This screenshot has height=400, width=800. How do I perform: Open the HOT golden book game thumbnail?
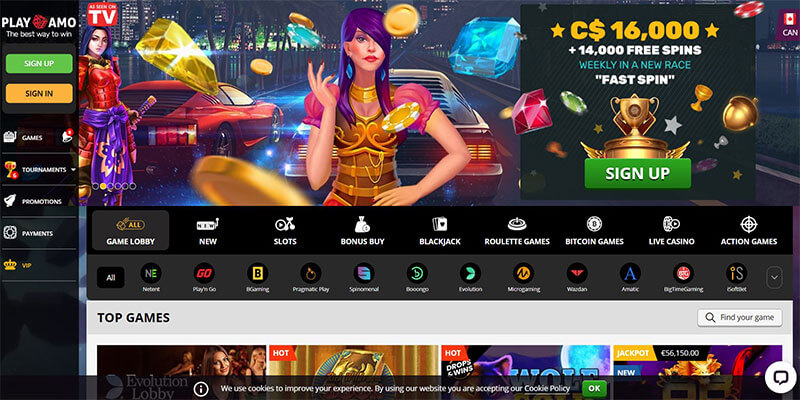(354, 372)
